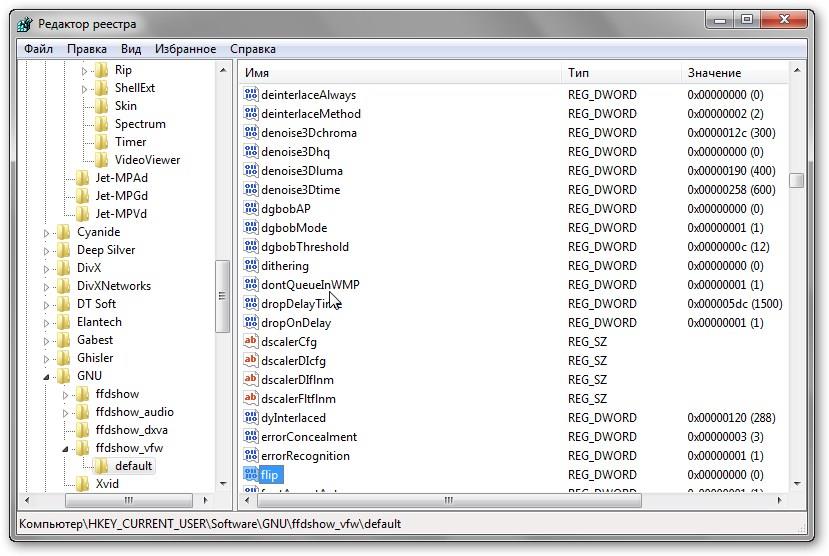Click the folder icon next to Spectrum
829x556 pixels.
(x=101, y=124)
